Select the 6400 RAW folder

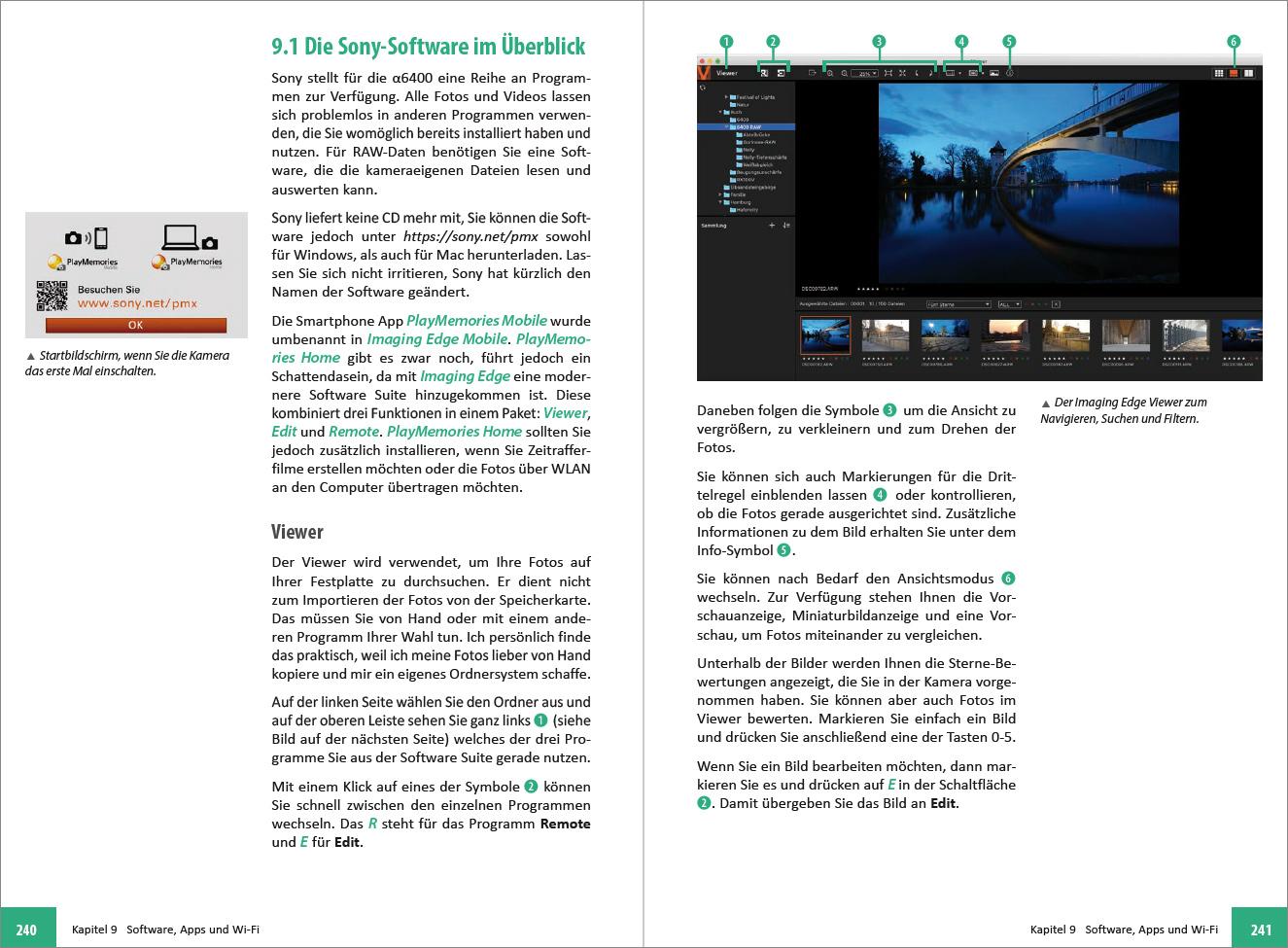748,127
